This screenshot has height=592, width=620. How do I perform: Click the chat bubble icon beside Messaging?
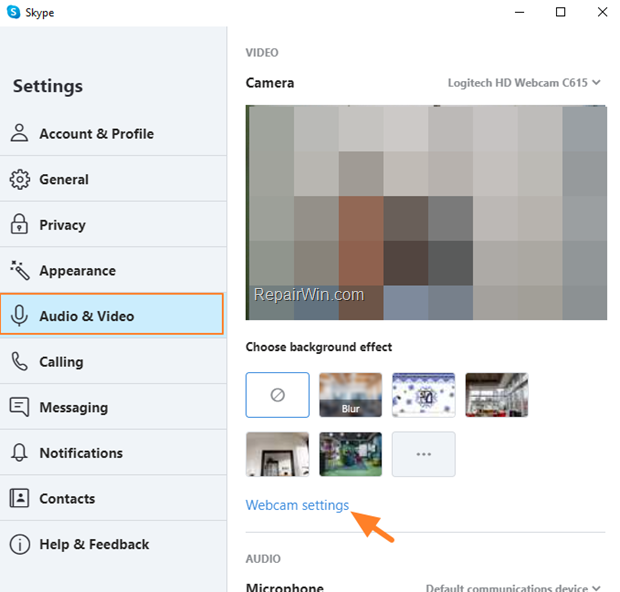tap(19, 407)
